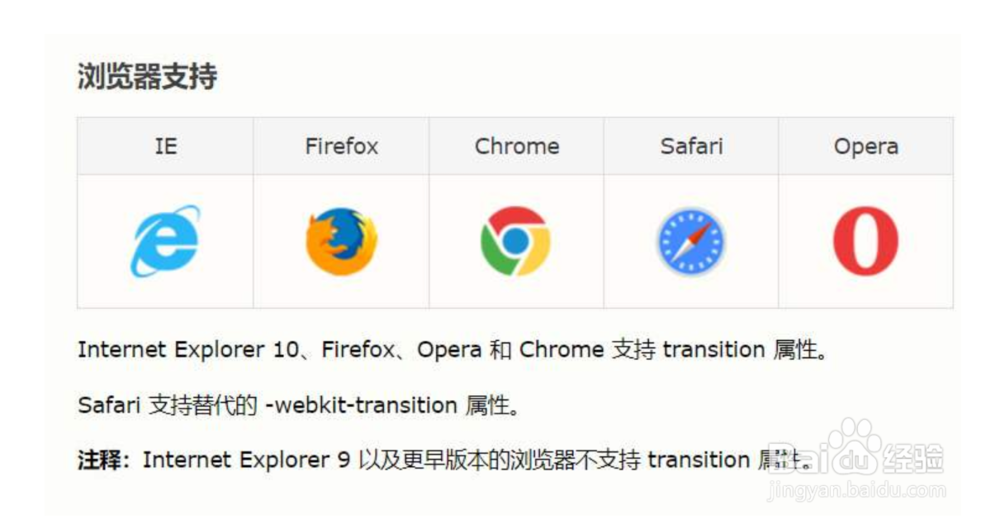Viewport: 1000px width, 524px height.
Task: Select the Firefox column header
Action: click(341, 146)
